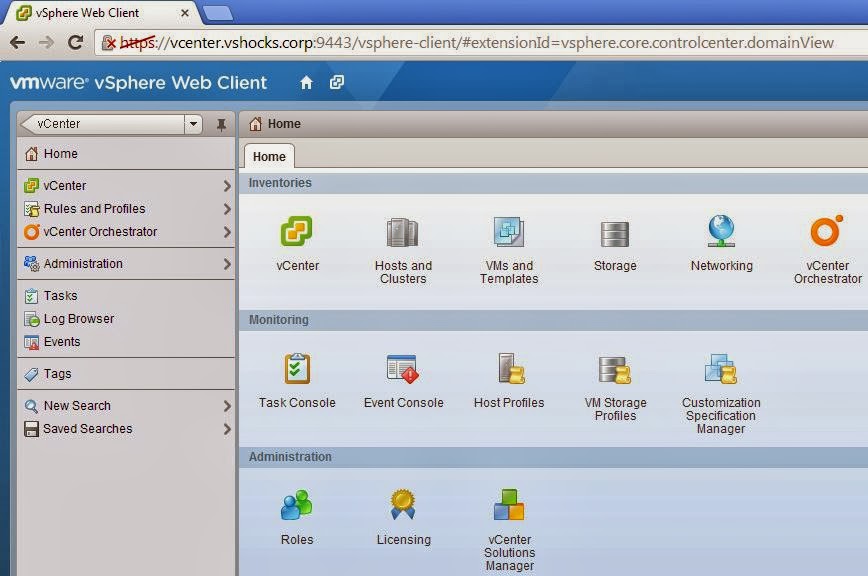Switch to the Home tab
The image size is (868, 576).
pos(269,157)
